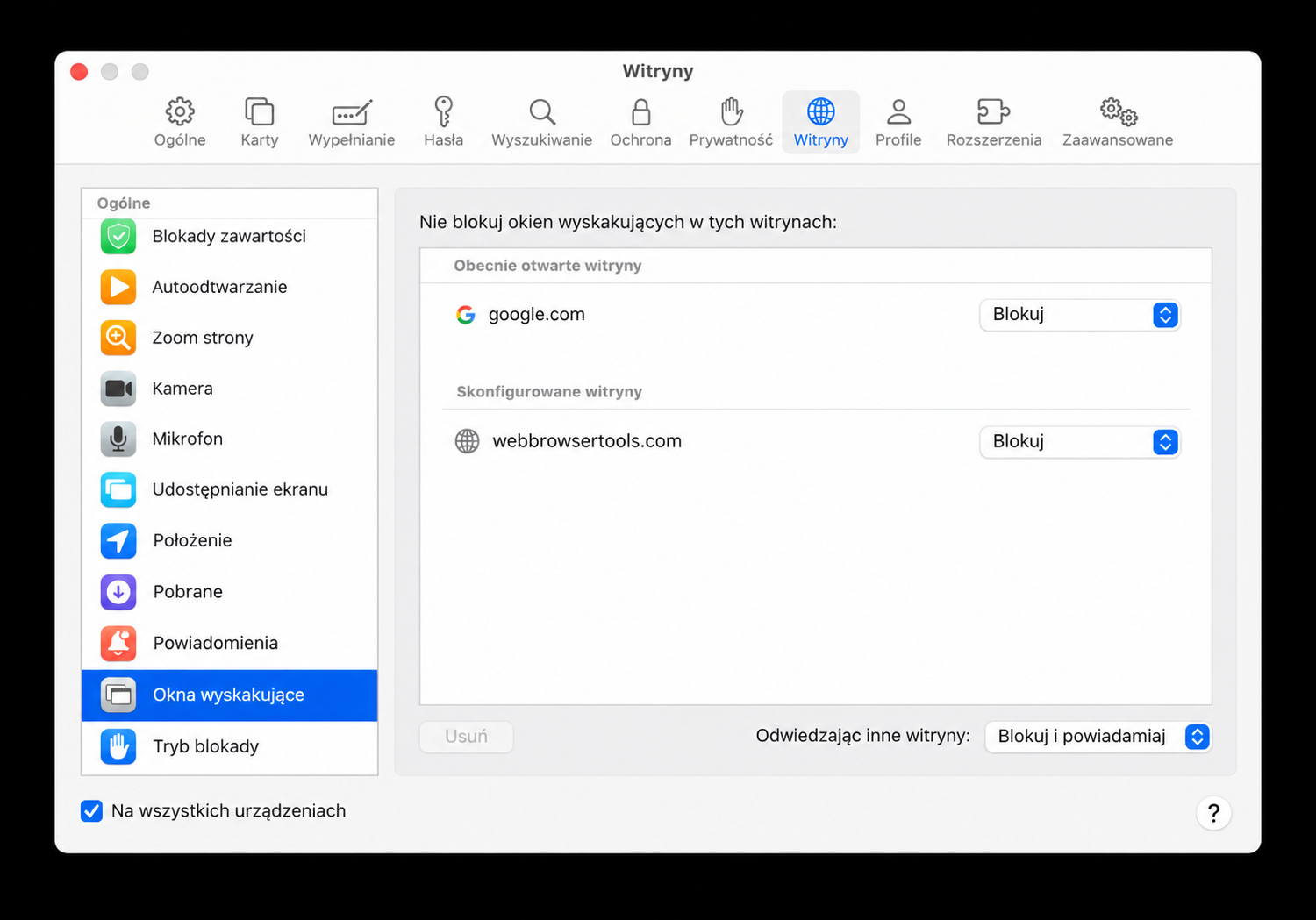
Task: Select Udostępnianie ekranu in sidebar
Action: pyautogui.click(x=230, y=490)
